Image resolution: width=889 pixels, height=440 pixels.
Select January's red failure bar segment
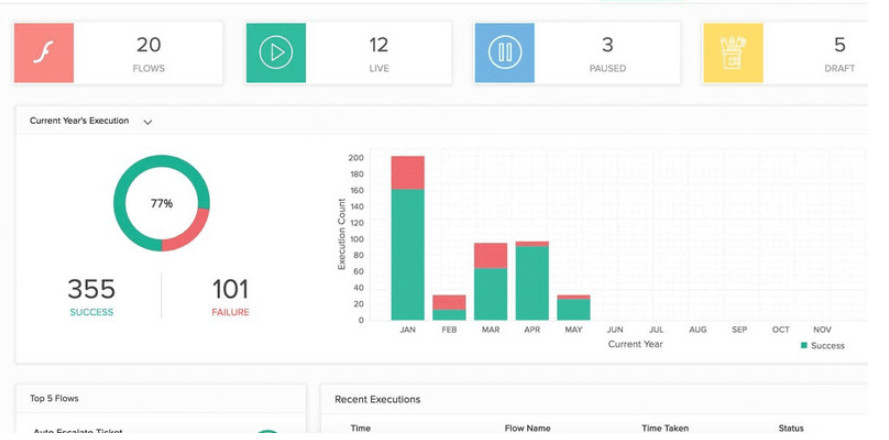coord(407,172)
